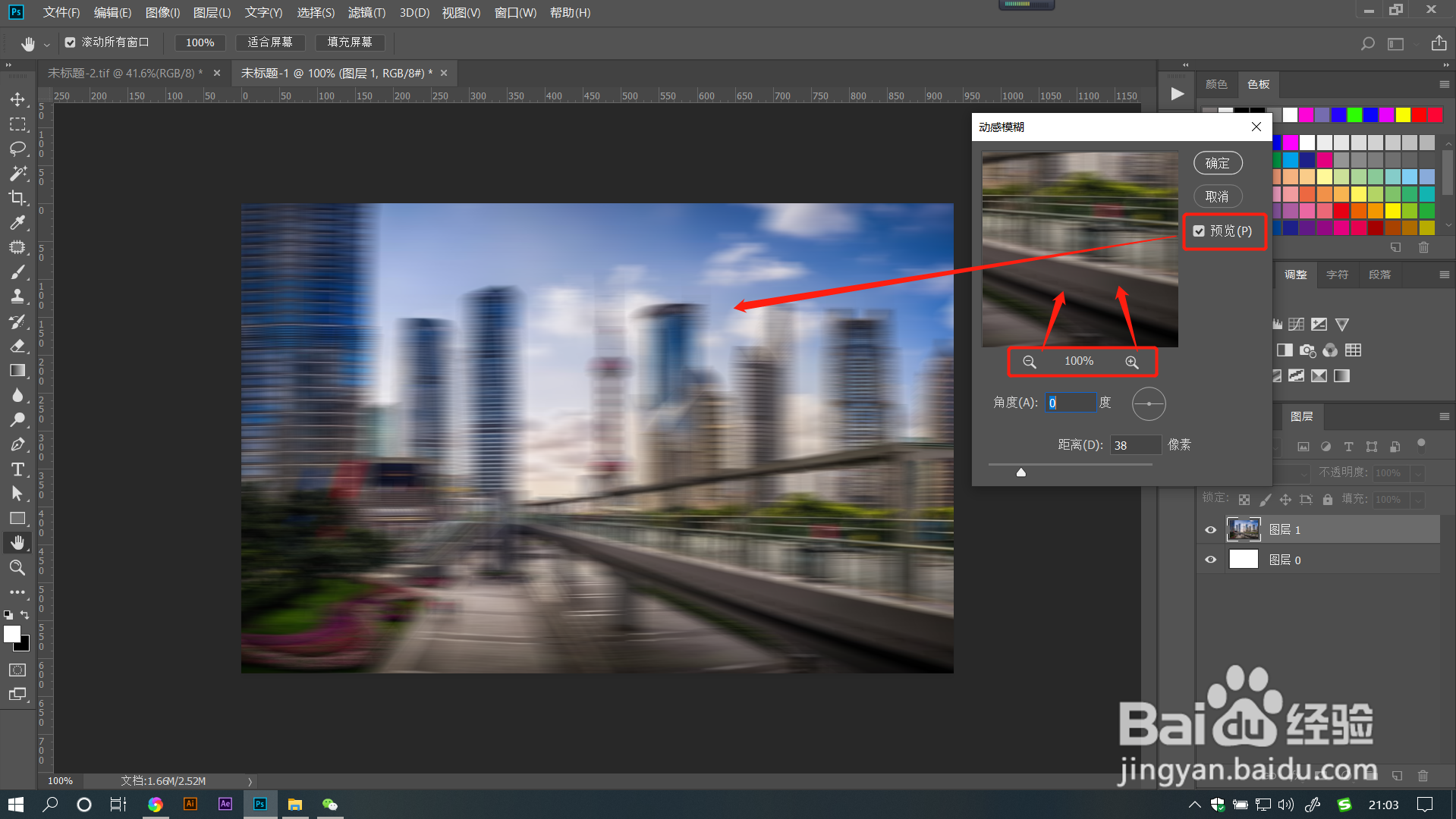This screenshot has width=1456, height=819.
Task: Click the distance slider handle
Action: coord(1020,472)
